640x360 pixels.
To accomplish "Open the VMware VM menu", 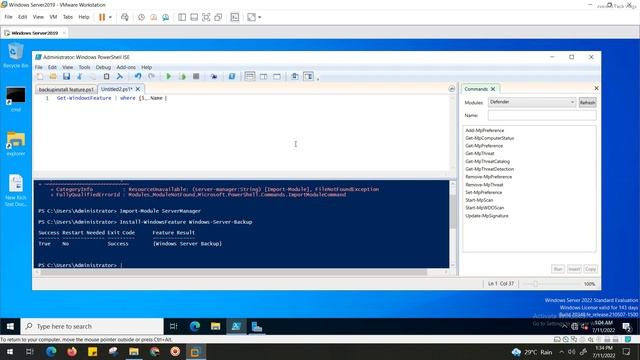I will (x=53, y=17).
